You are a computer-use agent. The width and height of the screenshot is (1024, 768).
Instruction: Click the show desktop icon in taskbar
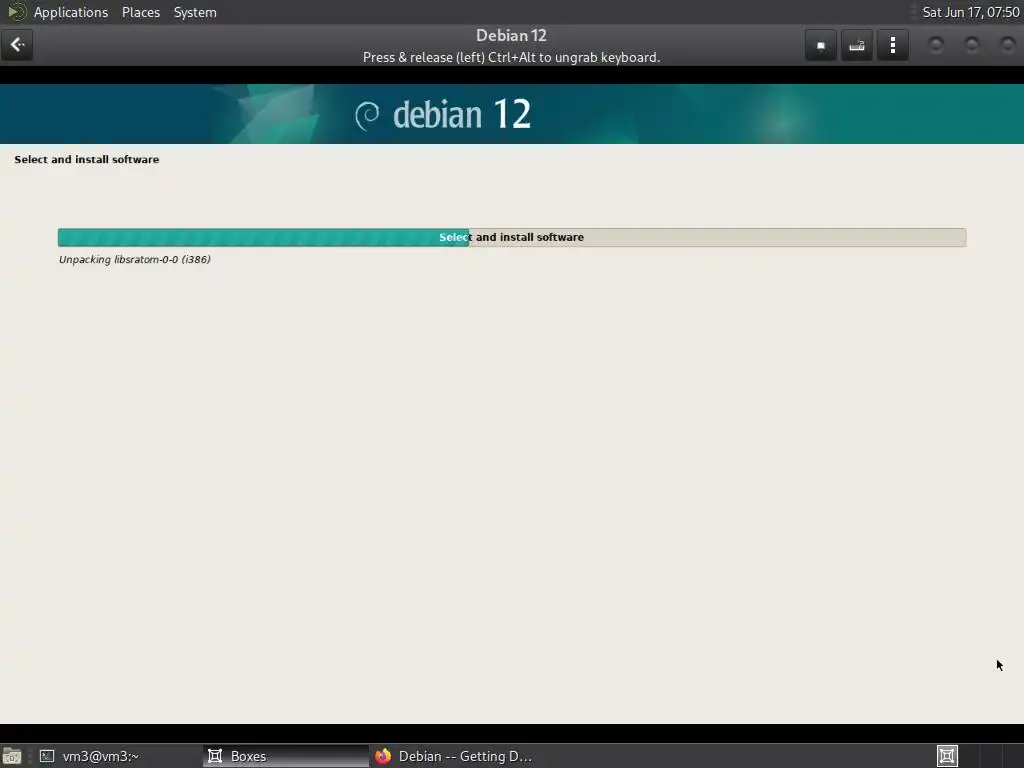pos(12,756)
